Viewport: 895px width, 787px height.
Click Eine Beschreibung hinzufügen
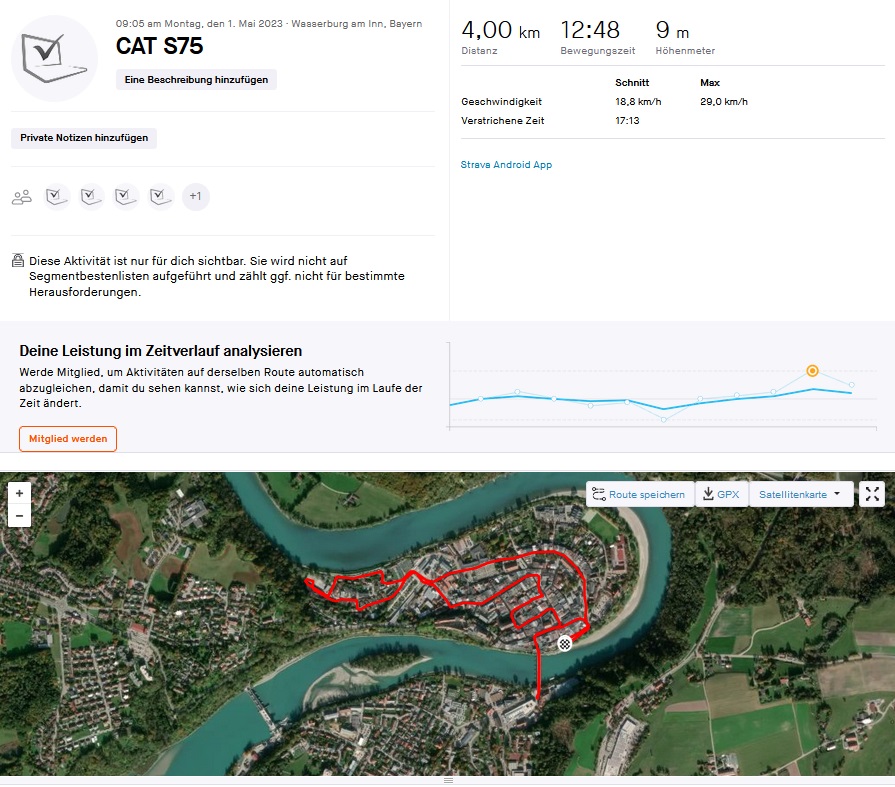[x=196, y=79]
